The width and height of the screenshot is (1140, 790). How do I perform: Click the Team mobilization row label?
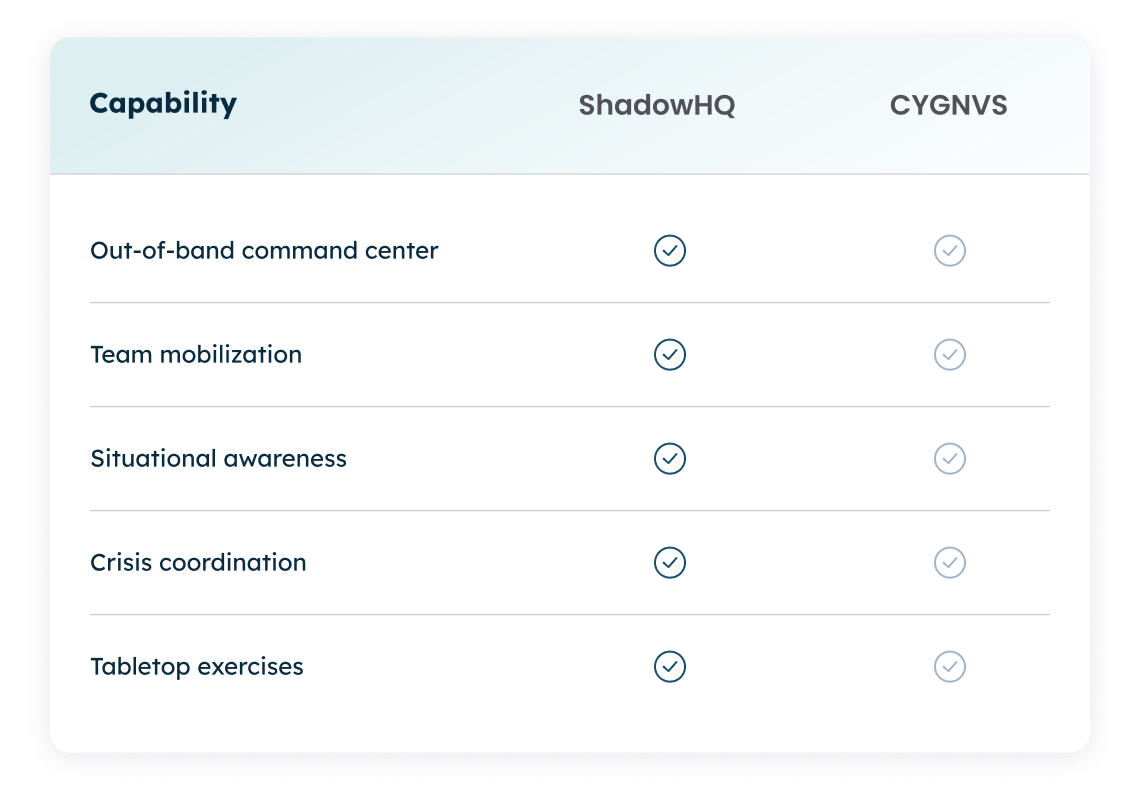[x=196, y=355]
